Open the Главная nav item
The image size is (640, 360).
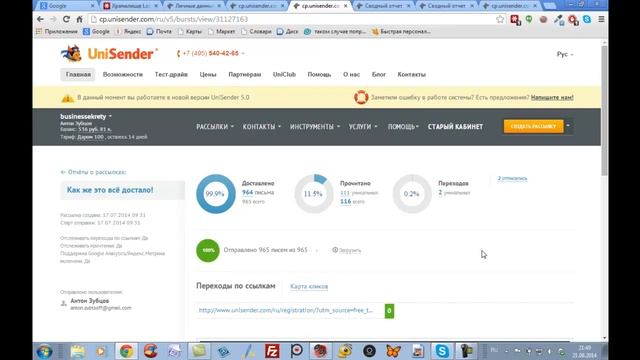click(78, 75)
